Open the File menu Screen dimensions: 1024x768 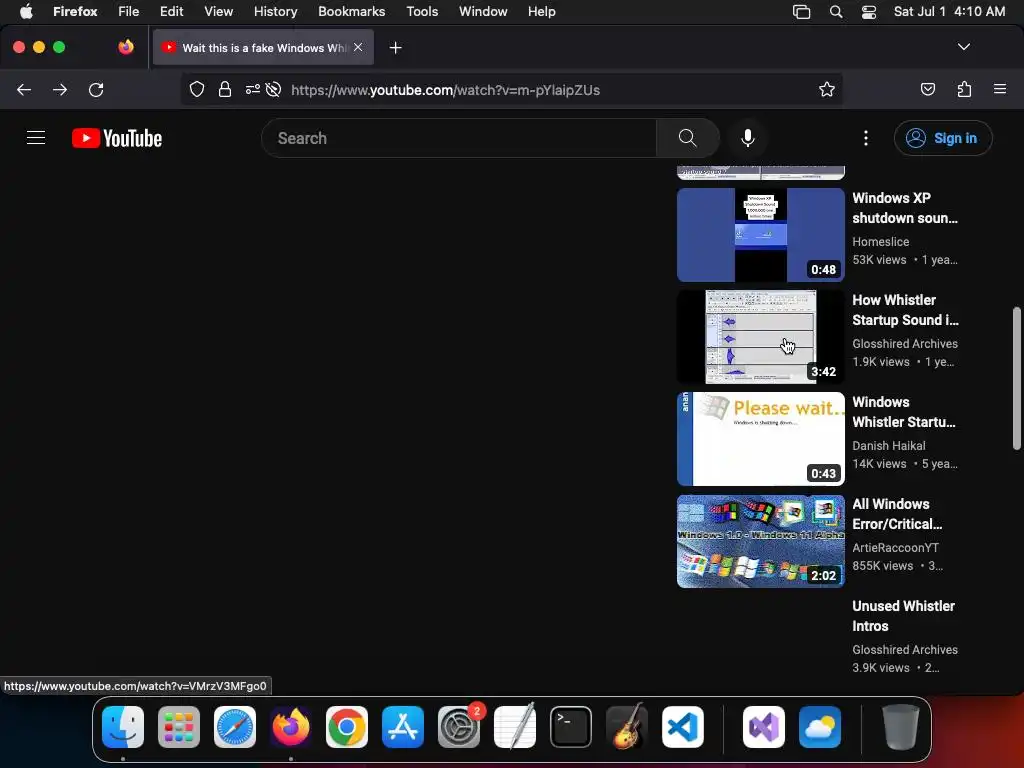tap(129, 12)
